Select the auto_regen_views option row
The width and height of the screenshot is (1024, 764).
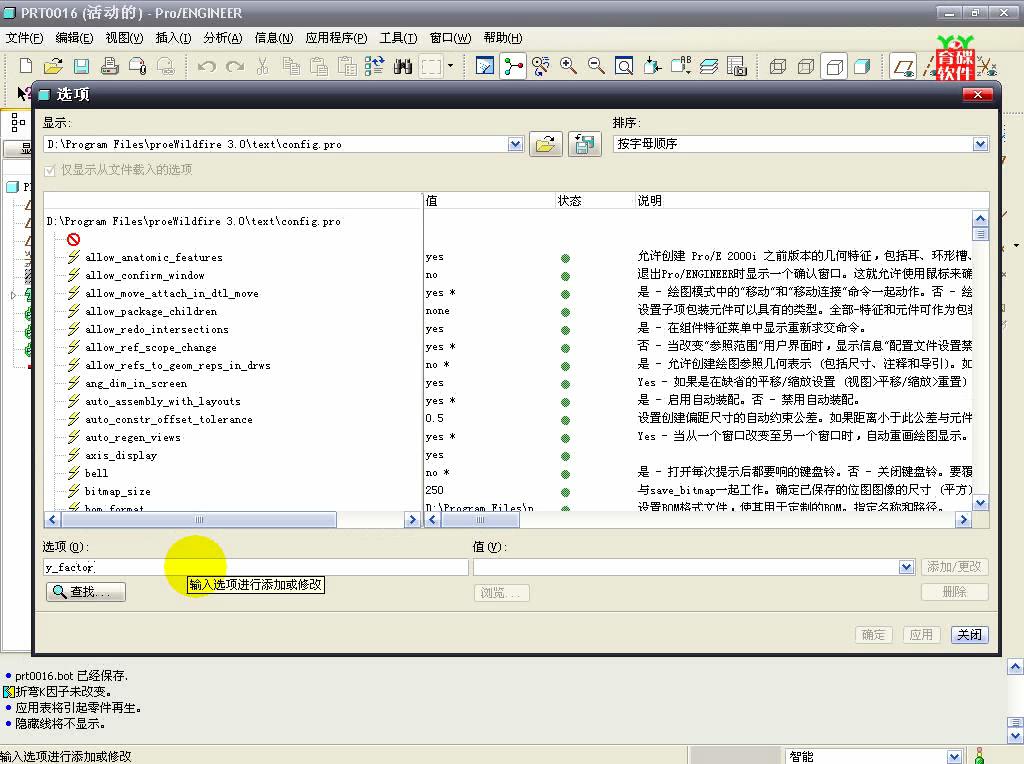click(x=133, y=438)
